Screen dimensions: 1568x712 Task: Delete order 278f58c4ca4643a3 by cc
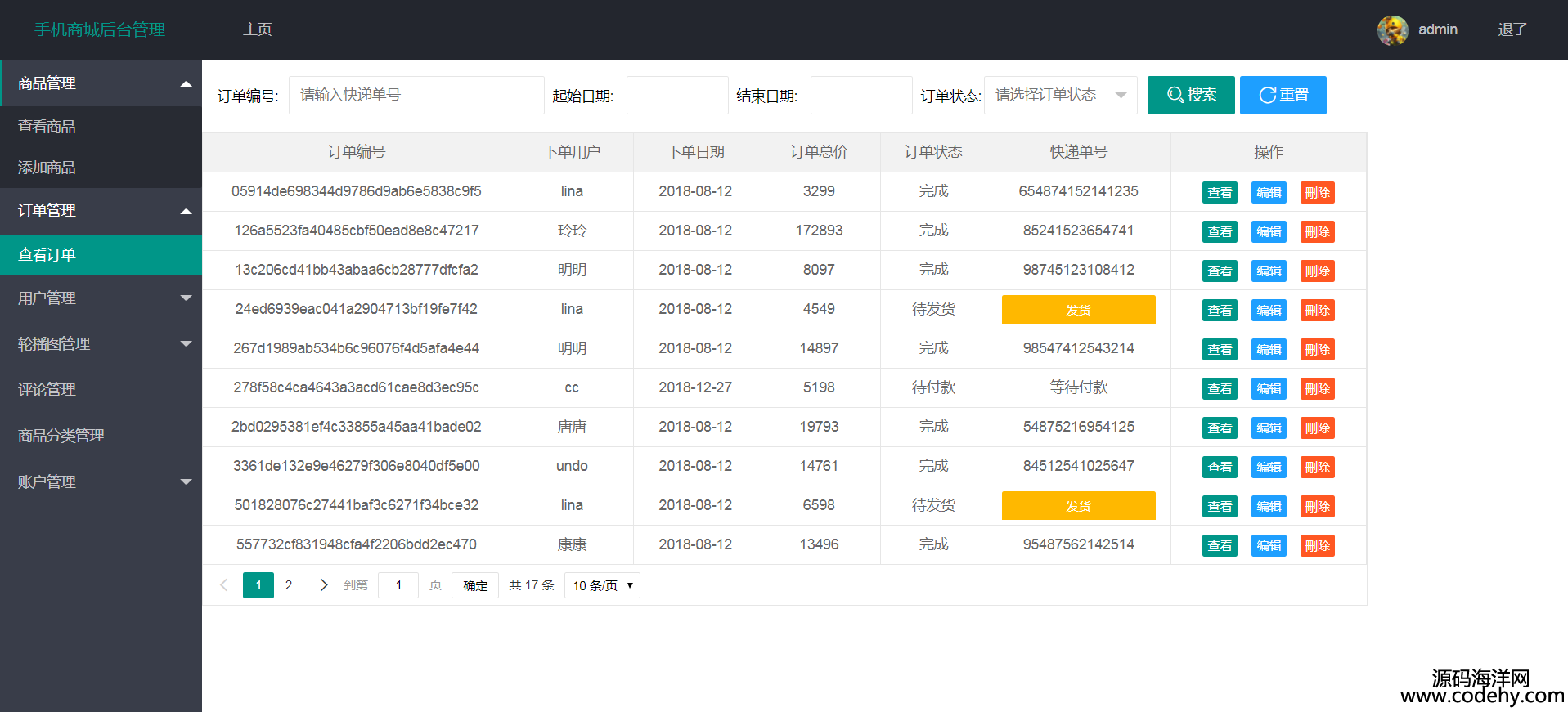coord(1318,388)
